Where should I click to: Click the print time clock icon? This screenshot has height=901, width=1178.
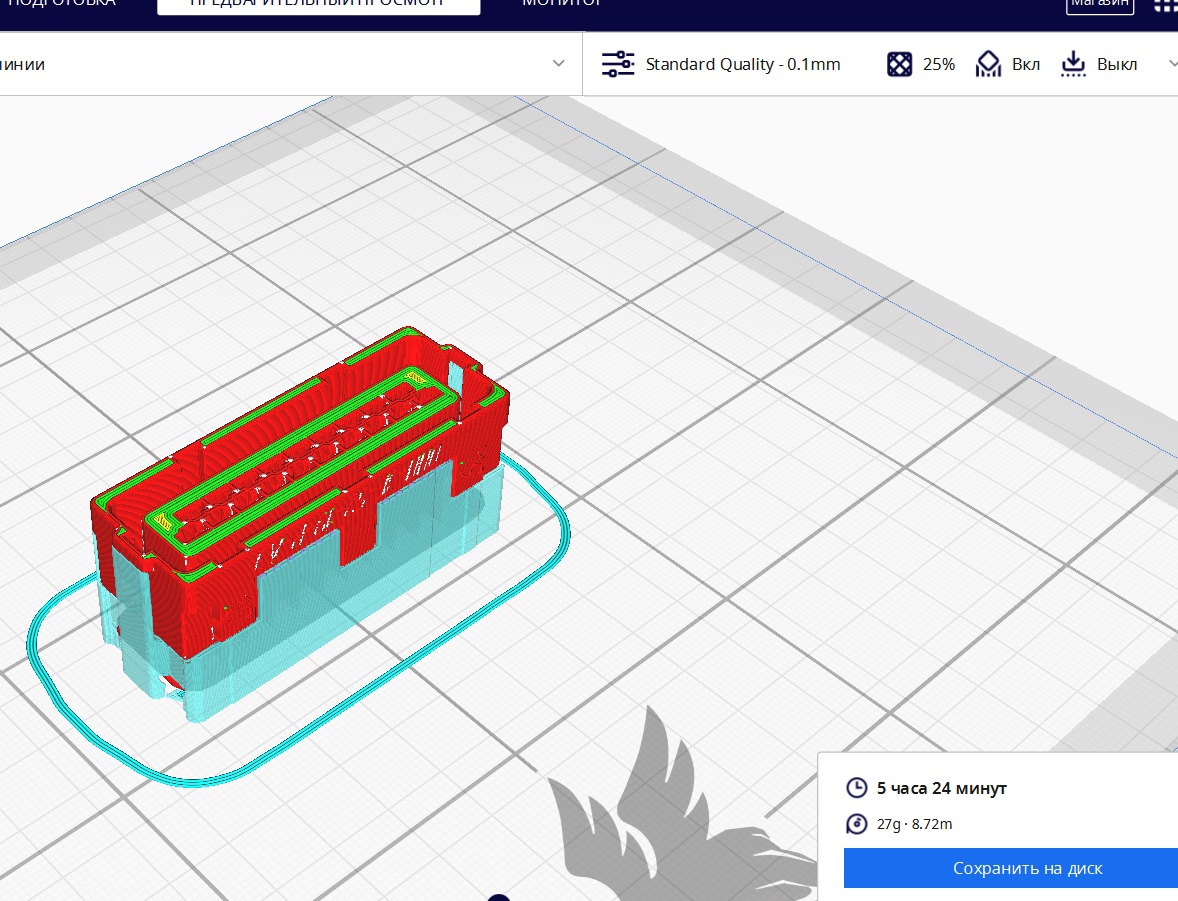[856, 788]
